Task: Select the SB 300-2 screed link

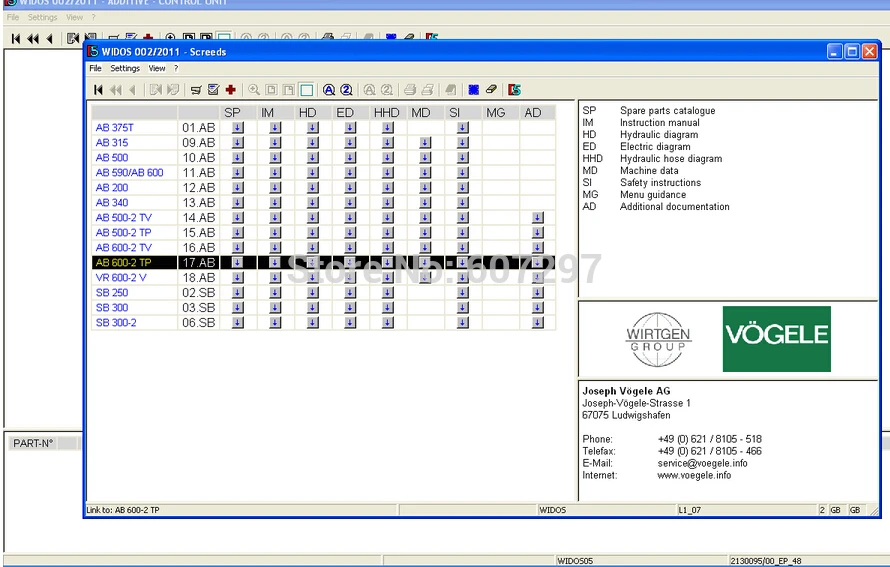Action: point(116,322)
